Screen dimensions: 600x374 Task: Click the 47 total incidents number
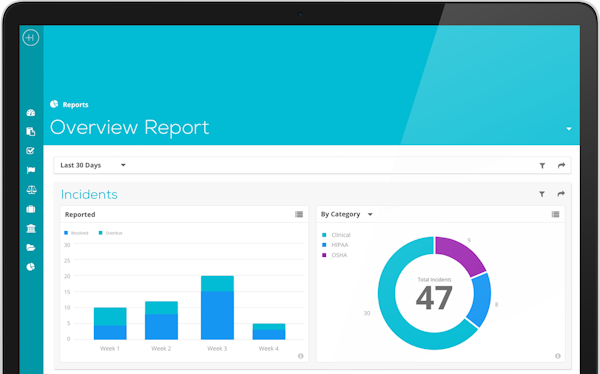coord(434,298)
